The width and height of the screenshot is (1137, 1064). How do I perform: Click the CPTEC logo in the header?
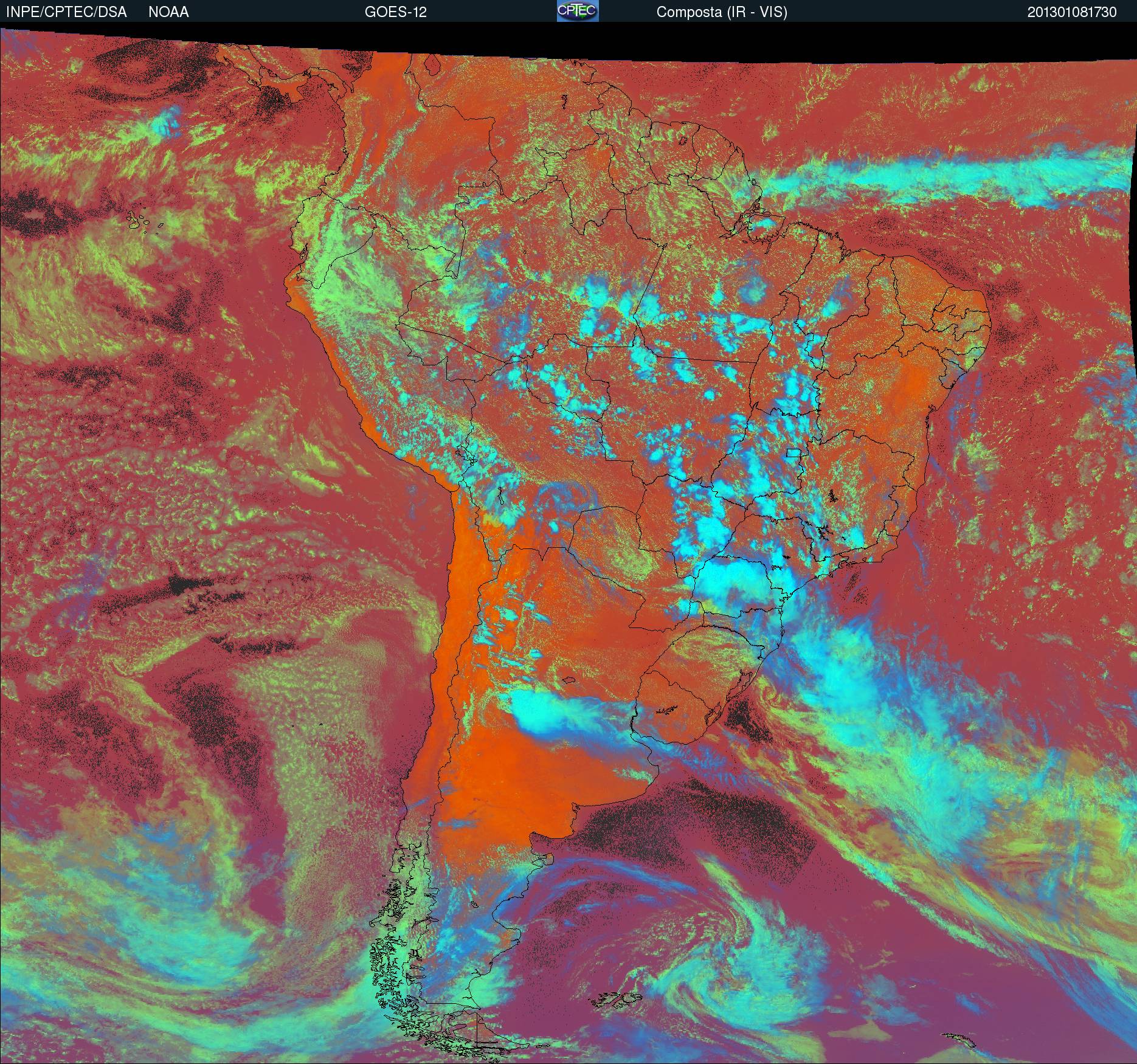(578, 11)
